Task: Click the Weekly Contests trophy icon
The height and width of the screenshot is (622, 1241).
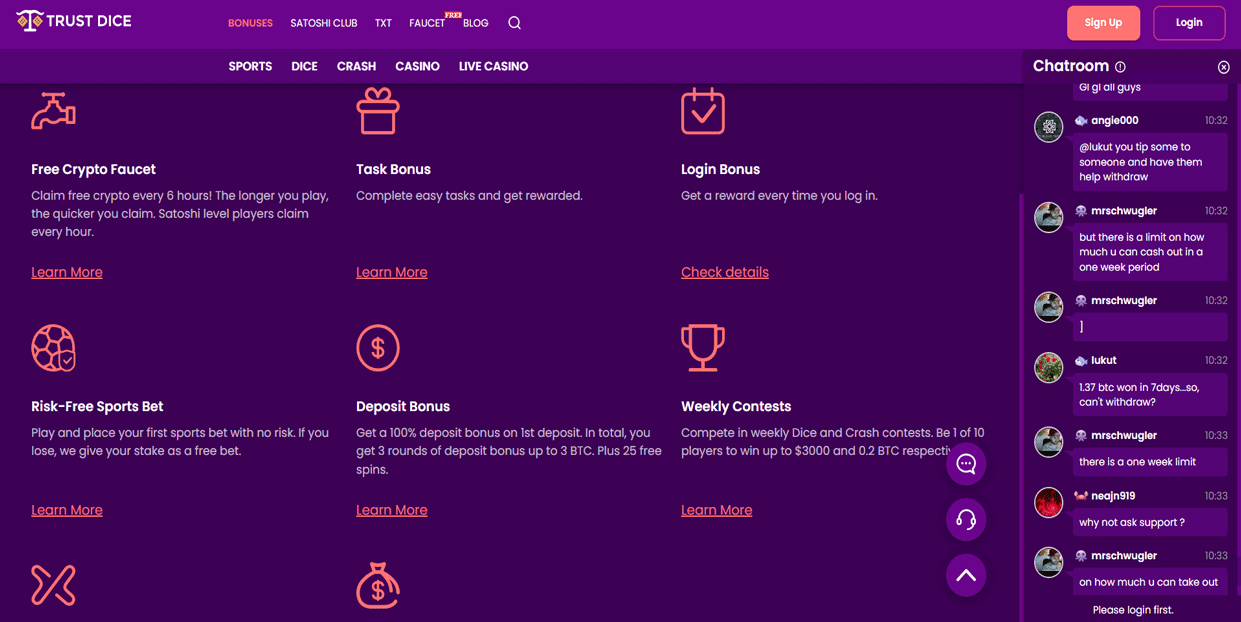Action: 702,348
